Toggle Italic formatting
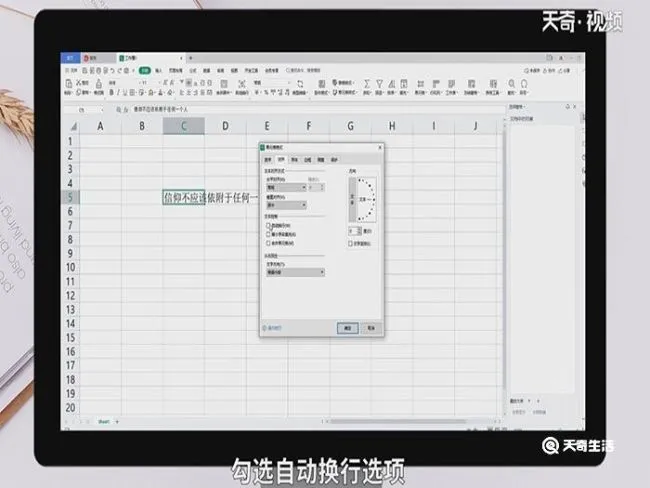650x488 pixels. 118,92
